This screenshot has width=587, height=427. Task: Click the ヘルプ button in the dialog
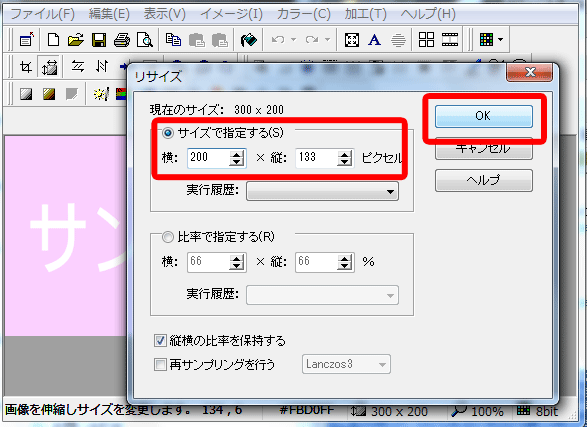tap(484, 180)
